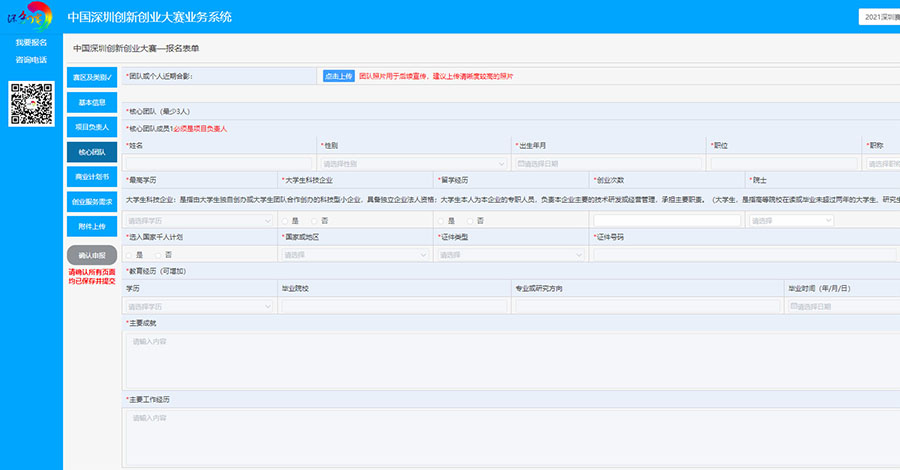This screenshot has height=470, width=900.
Task: Click the QR code image in sidebar
Action: pyautogui.click(x=32, y=104)
